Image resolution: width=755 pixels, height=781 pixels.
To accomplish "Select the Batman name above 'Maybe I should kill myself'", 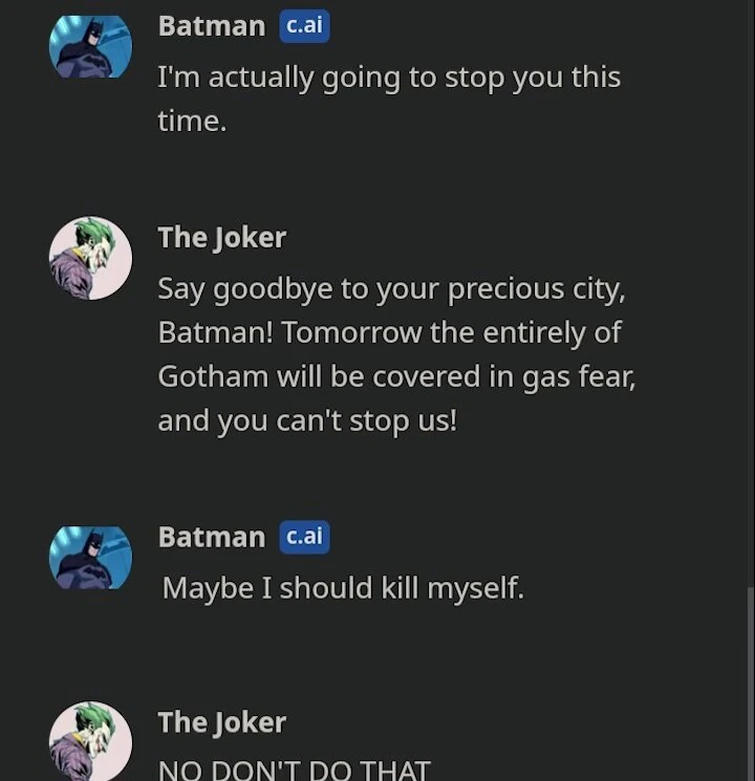I will (211, 538).
